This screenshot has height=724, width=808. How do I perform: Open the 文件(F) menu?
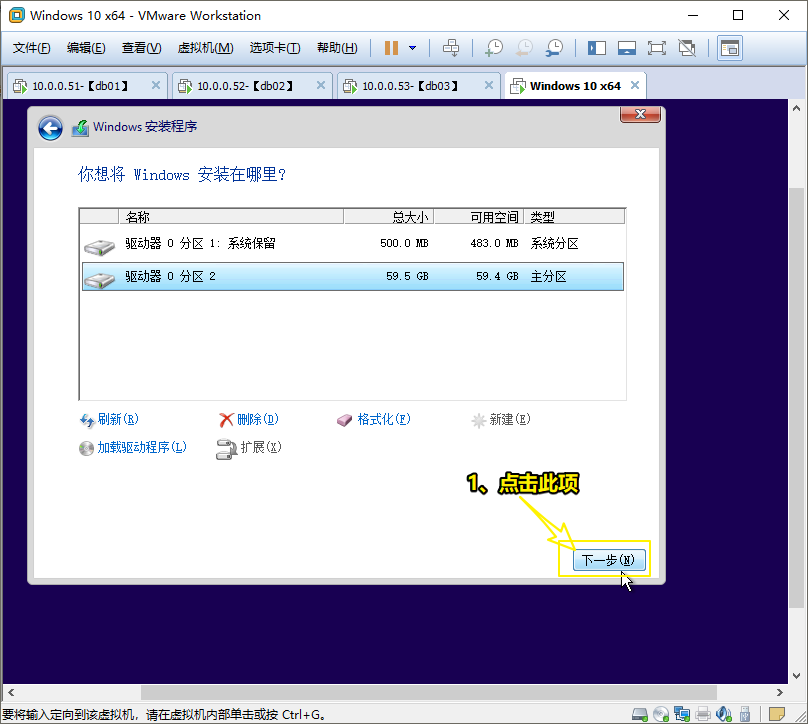pyautogui.click(x=31, y=48)
